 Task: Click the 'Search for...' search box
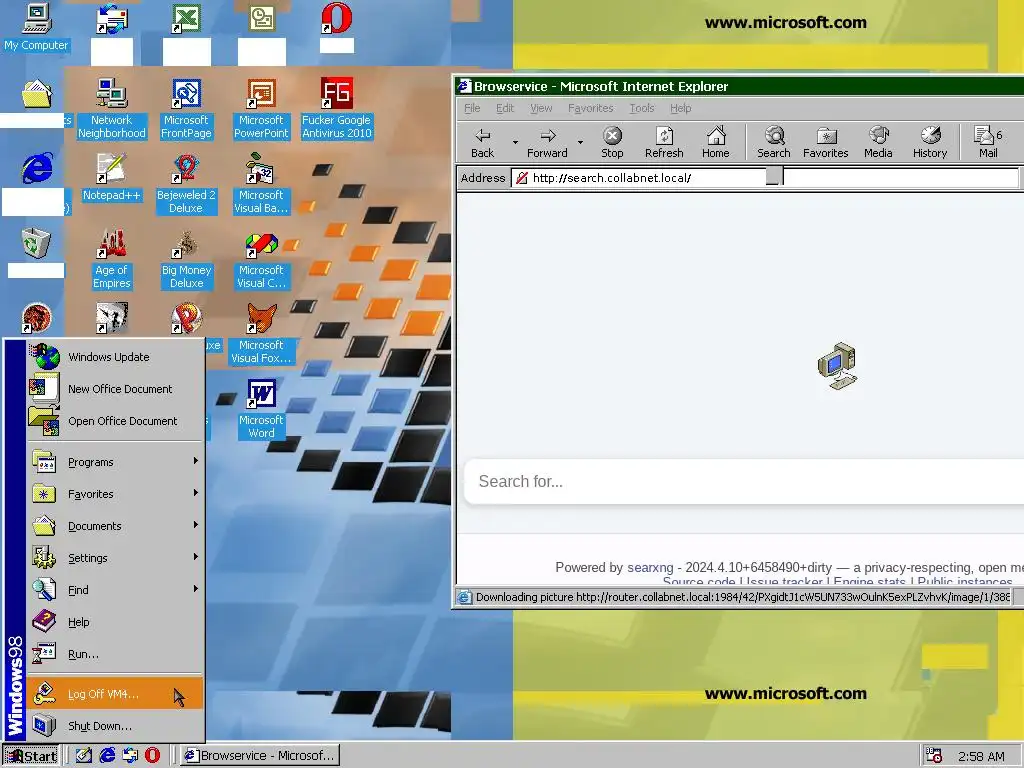click(x=744, y=481)
